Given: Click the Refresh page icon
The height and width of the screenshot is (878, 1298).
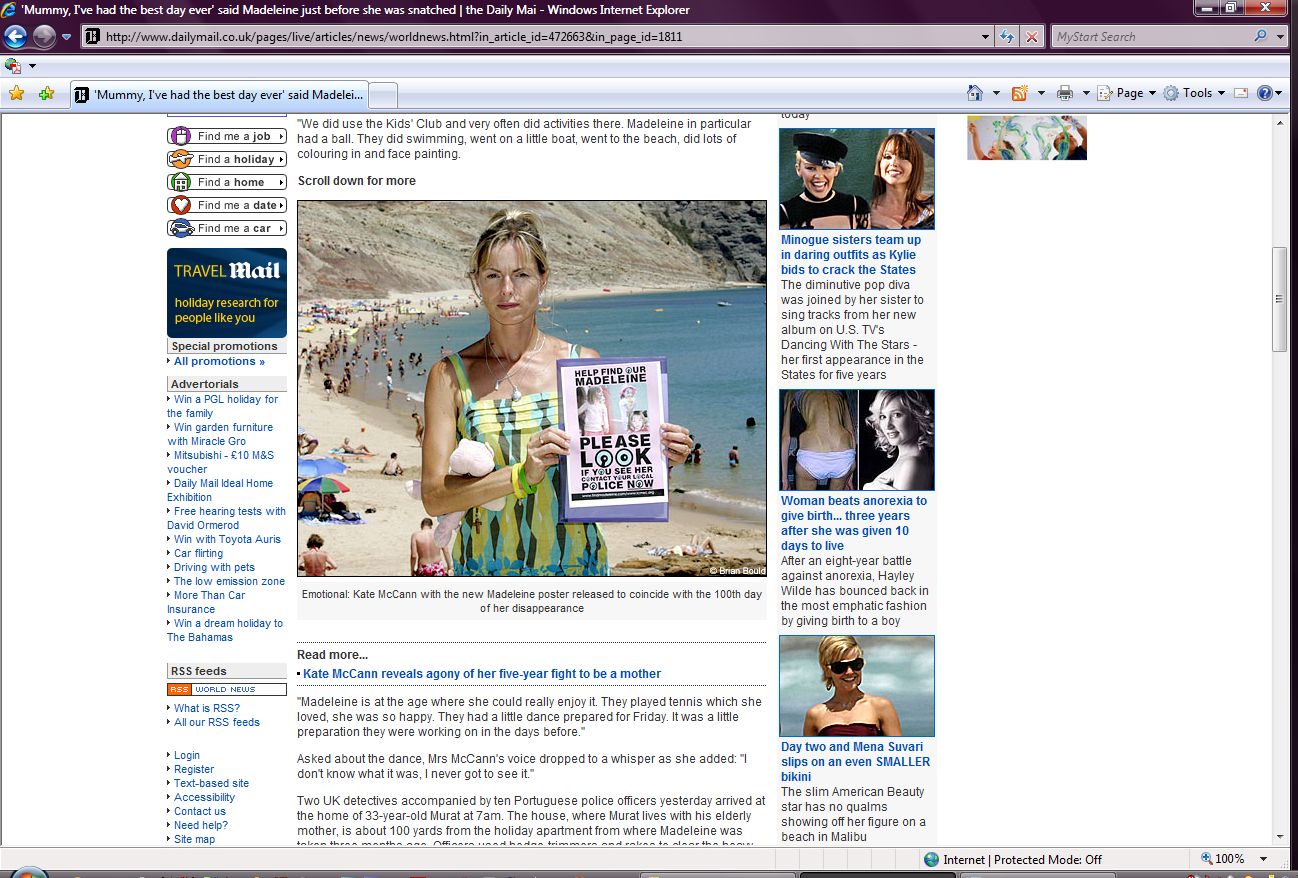Looking at the screenshot, I should tap(1008, 37).
